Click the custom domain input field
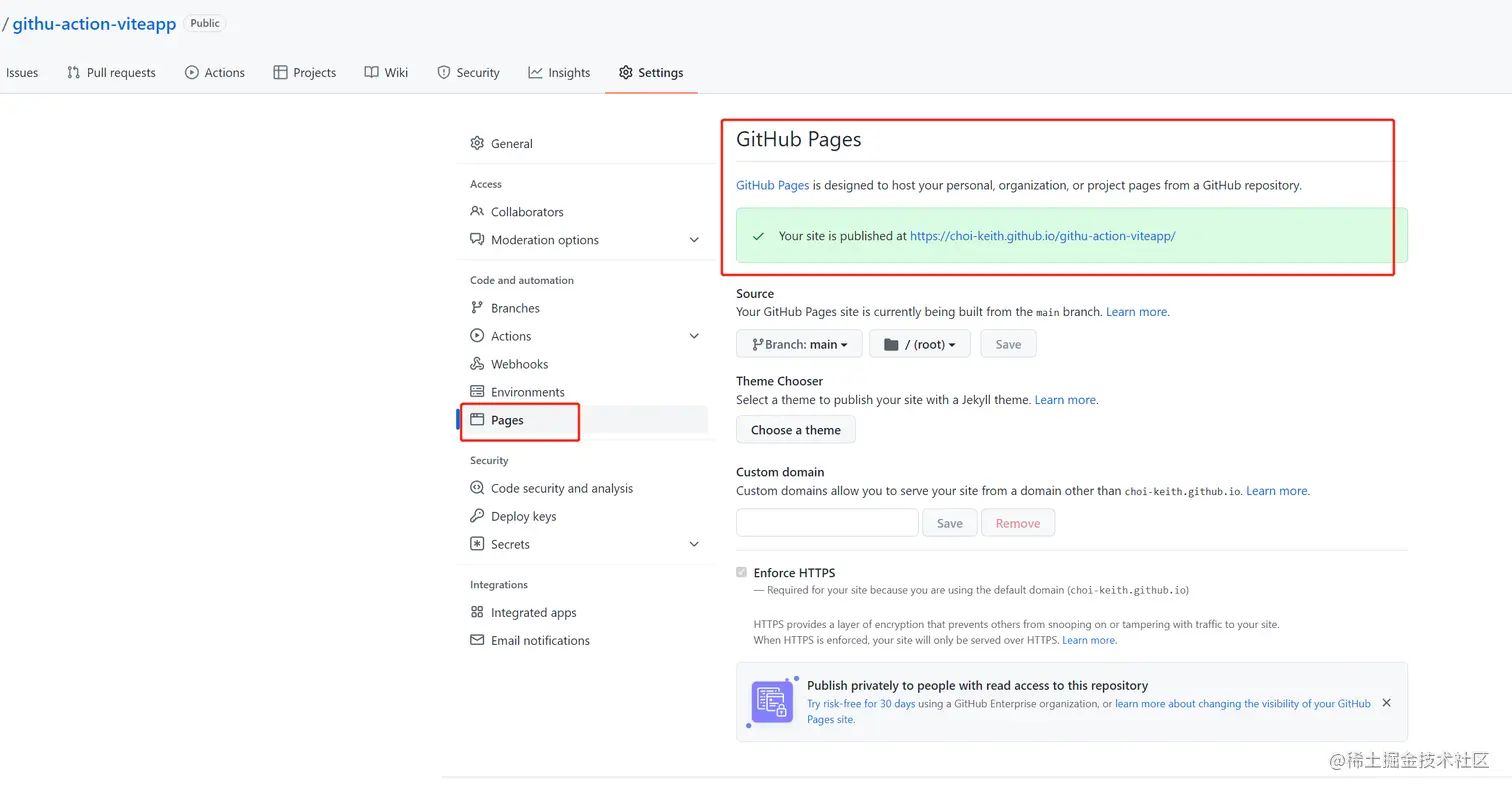 tap(827, 523)
